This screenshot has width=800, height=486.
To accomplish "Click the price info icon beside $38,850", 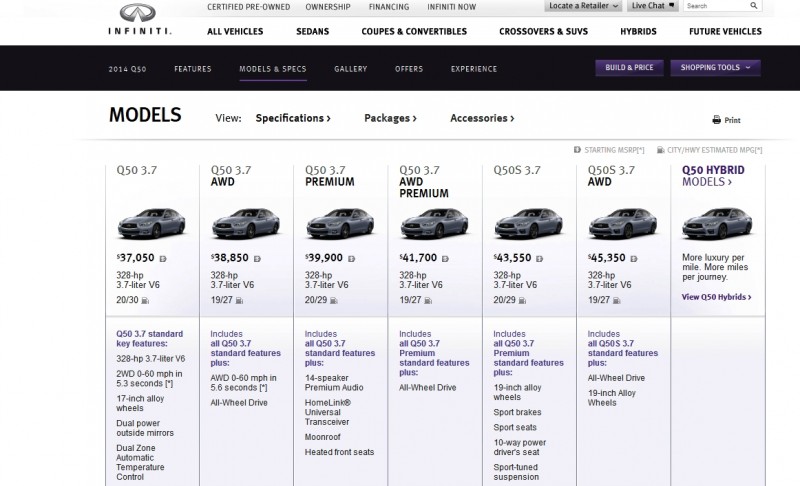I will coord(257,259).
